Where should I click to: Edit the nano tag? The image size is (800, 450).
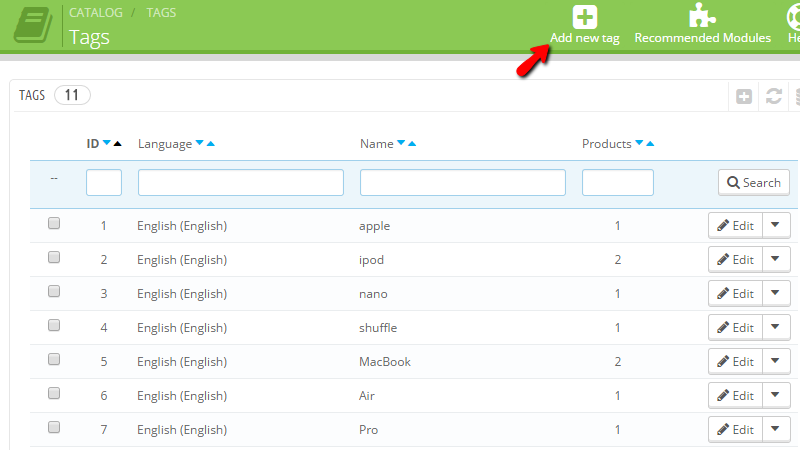pos(735,293)
